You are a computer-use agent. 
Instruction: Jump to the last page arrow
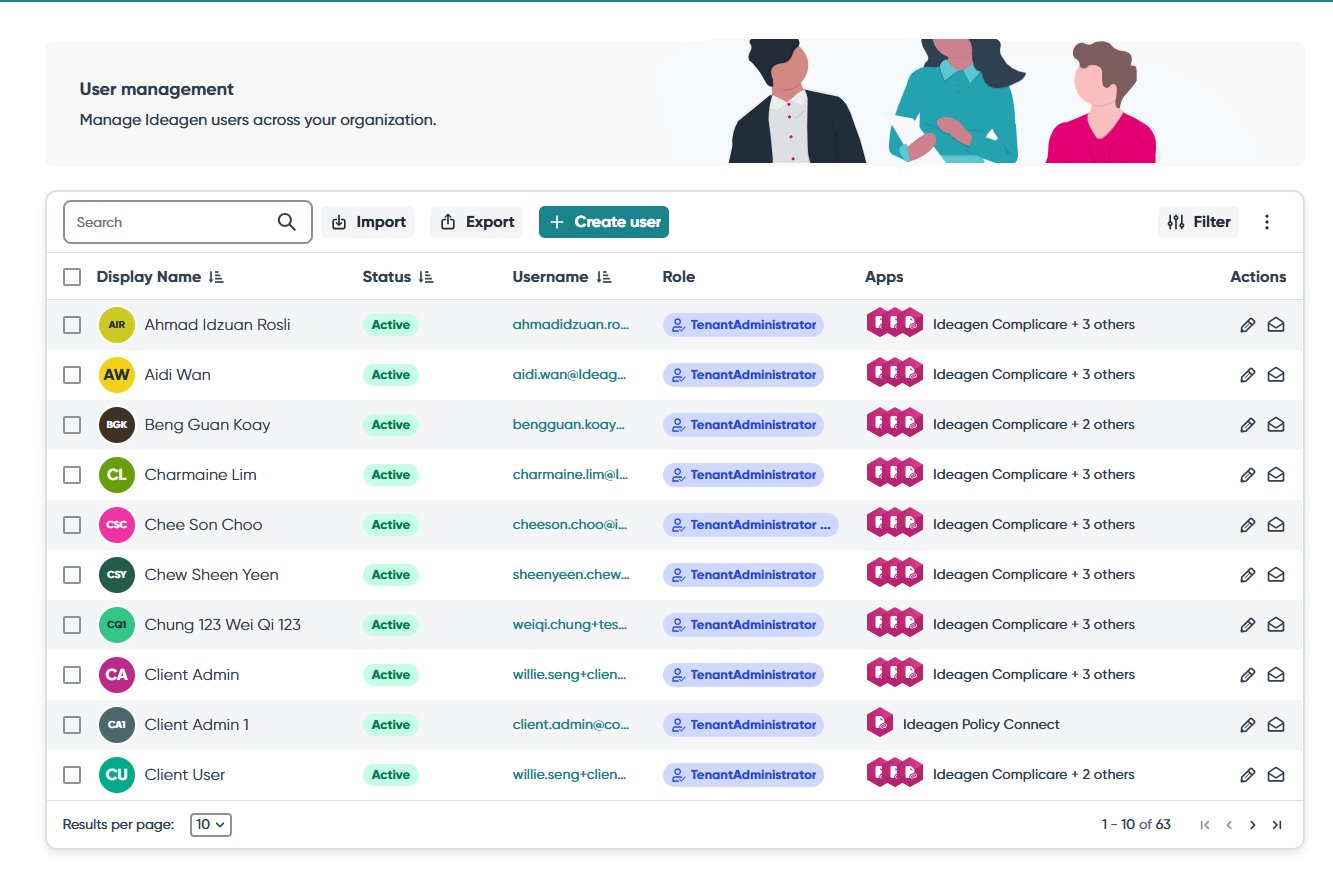click(1277, 825)
